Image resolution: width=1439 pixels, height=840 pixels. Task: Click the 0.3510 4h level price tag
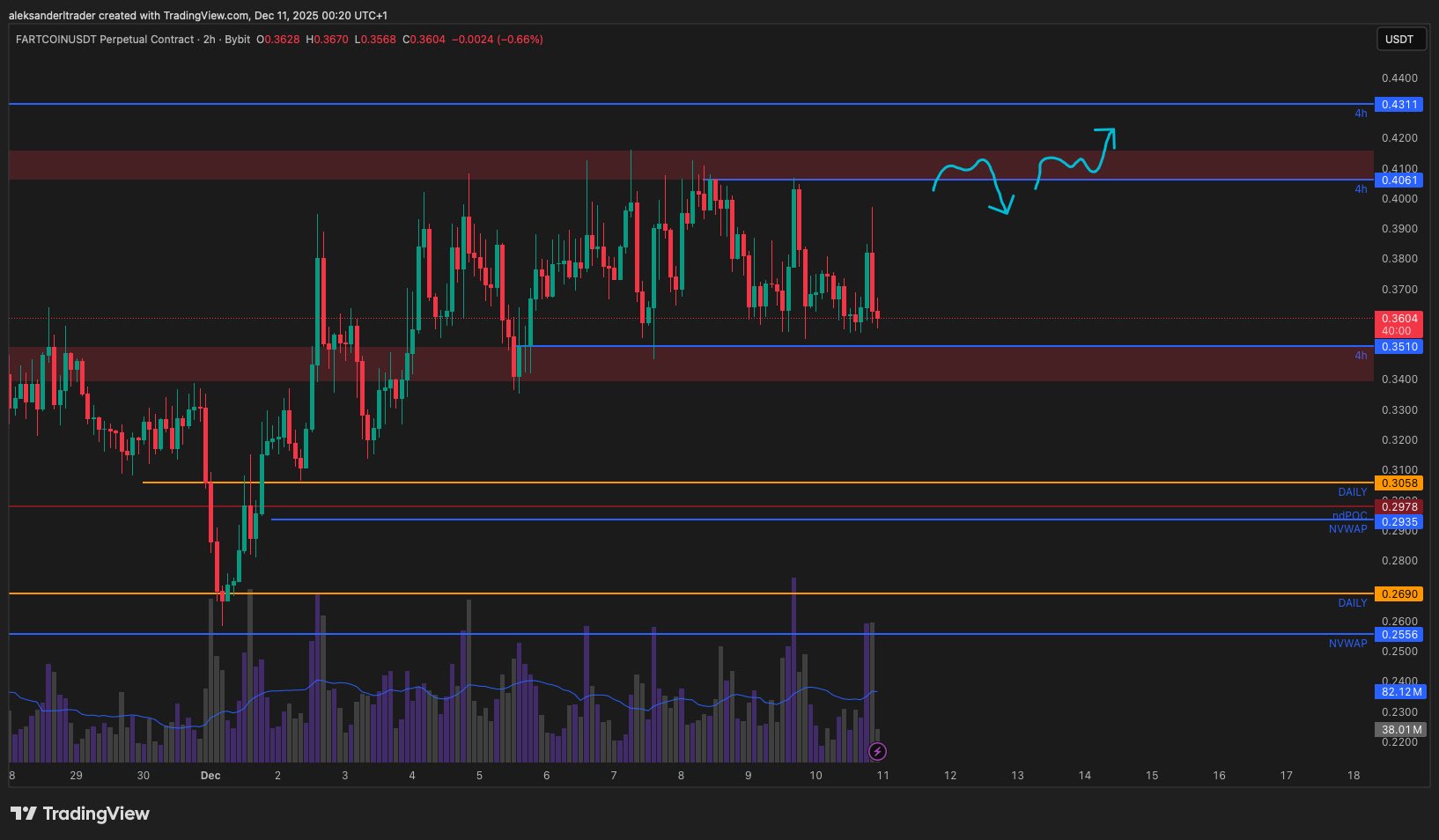tap(1398, 347)
